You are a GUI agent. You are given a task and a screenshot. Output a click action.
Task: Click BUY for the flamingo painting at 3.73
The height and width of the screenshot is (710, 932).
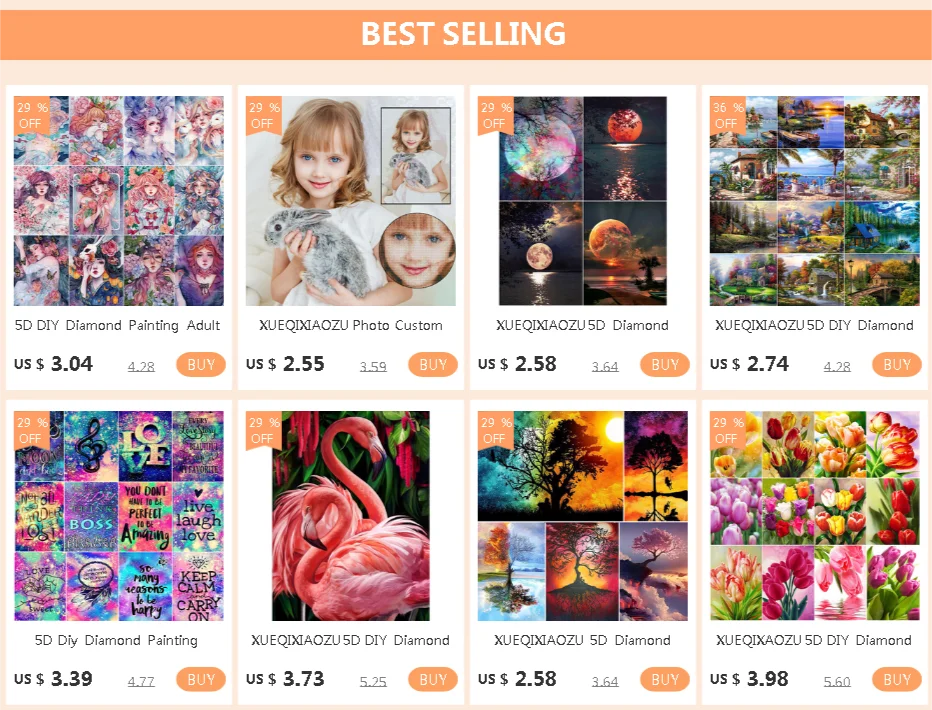tap(433, 679)
